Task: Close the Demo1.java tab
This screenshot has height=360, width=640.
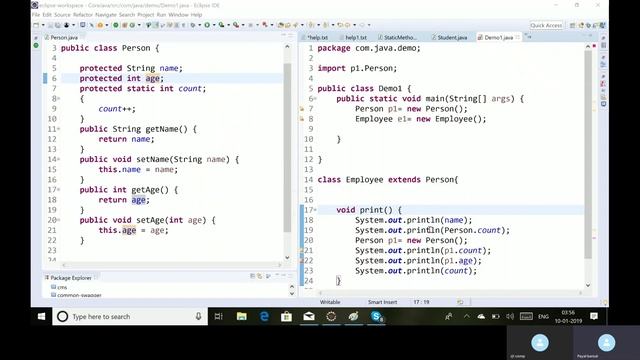Action: (x=518, y=37)
